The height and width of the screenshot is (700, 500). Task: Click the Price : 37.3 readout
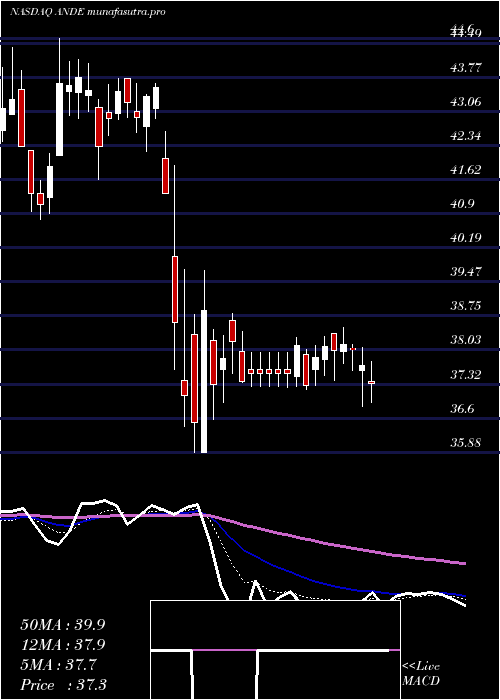pyautogui.click(x=63, y=685)
